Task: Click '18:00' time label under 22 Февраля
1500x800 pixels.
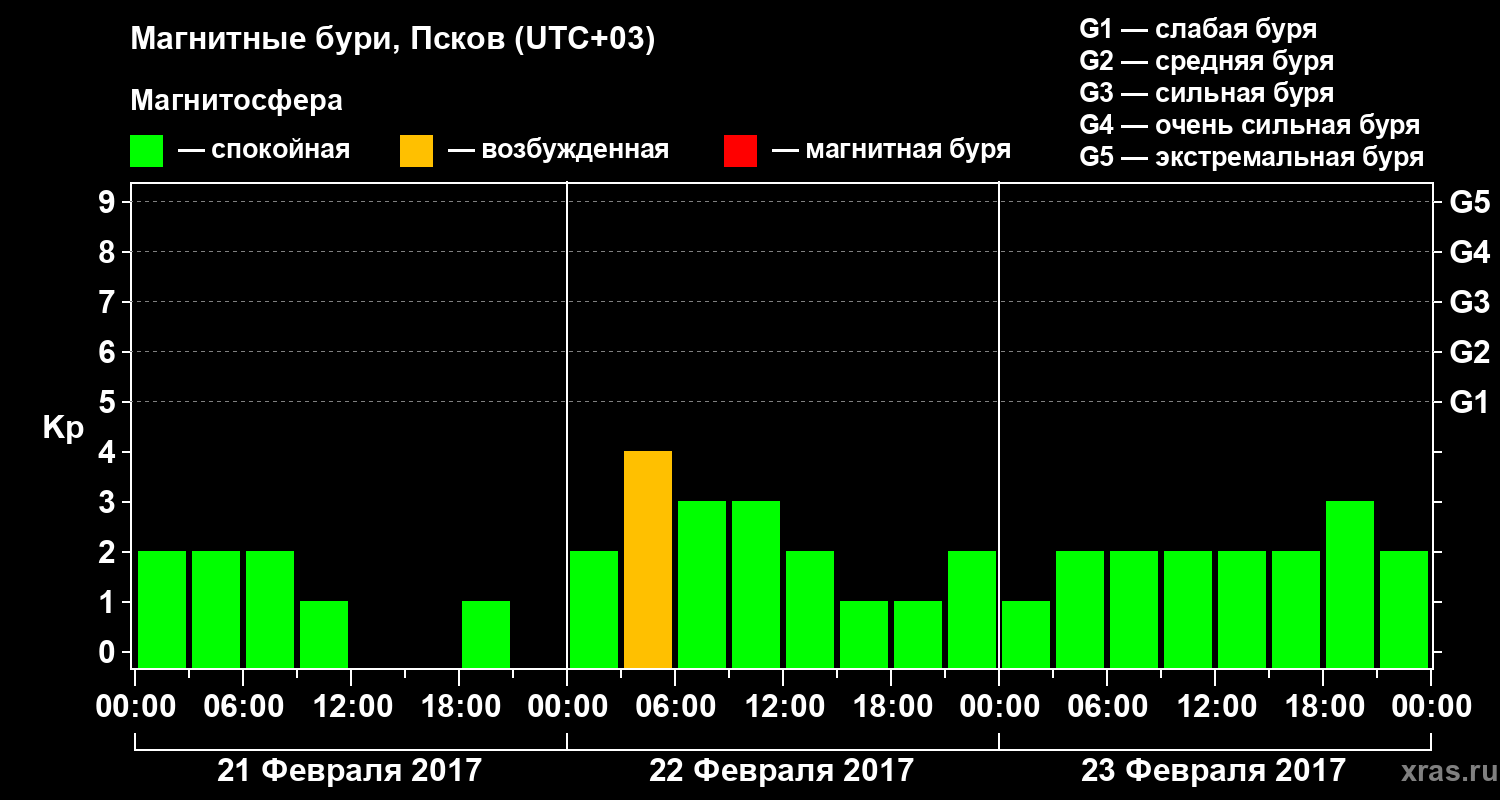Action: tap(891, 707)
